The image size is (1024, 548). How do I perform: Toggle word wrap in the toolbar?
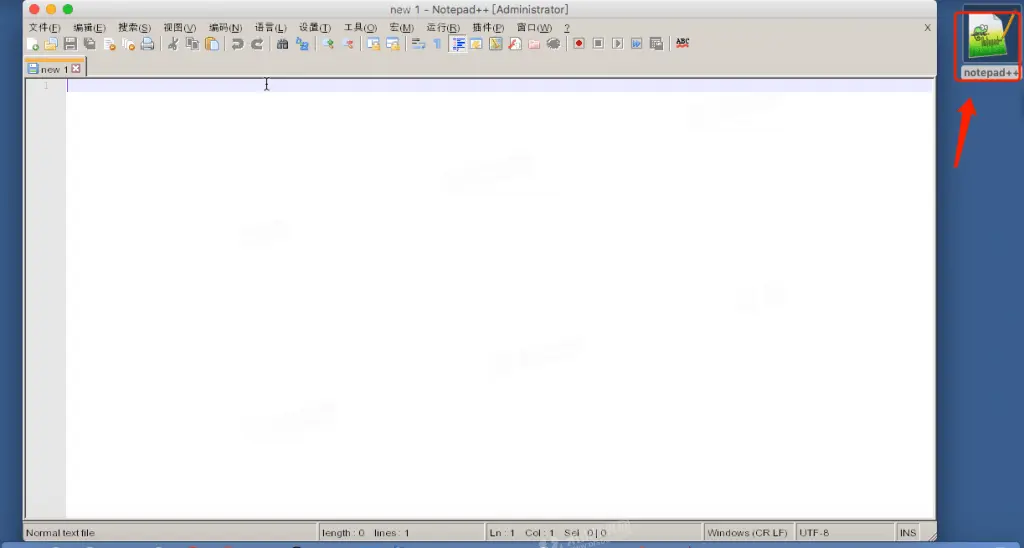(419, 44)
